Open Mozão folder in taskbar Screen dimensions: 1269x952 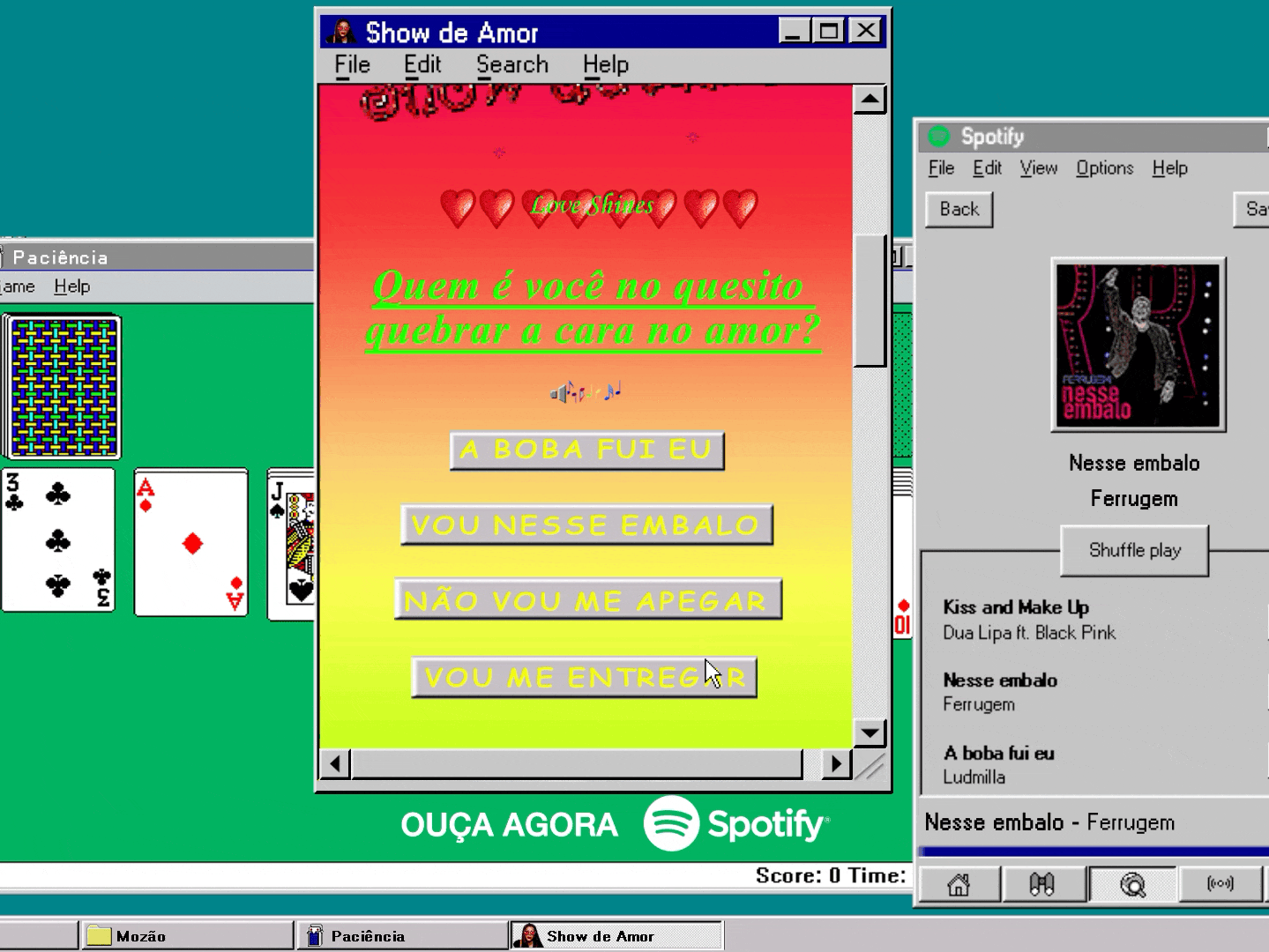coord(187,936)
